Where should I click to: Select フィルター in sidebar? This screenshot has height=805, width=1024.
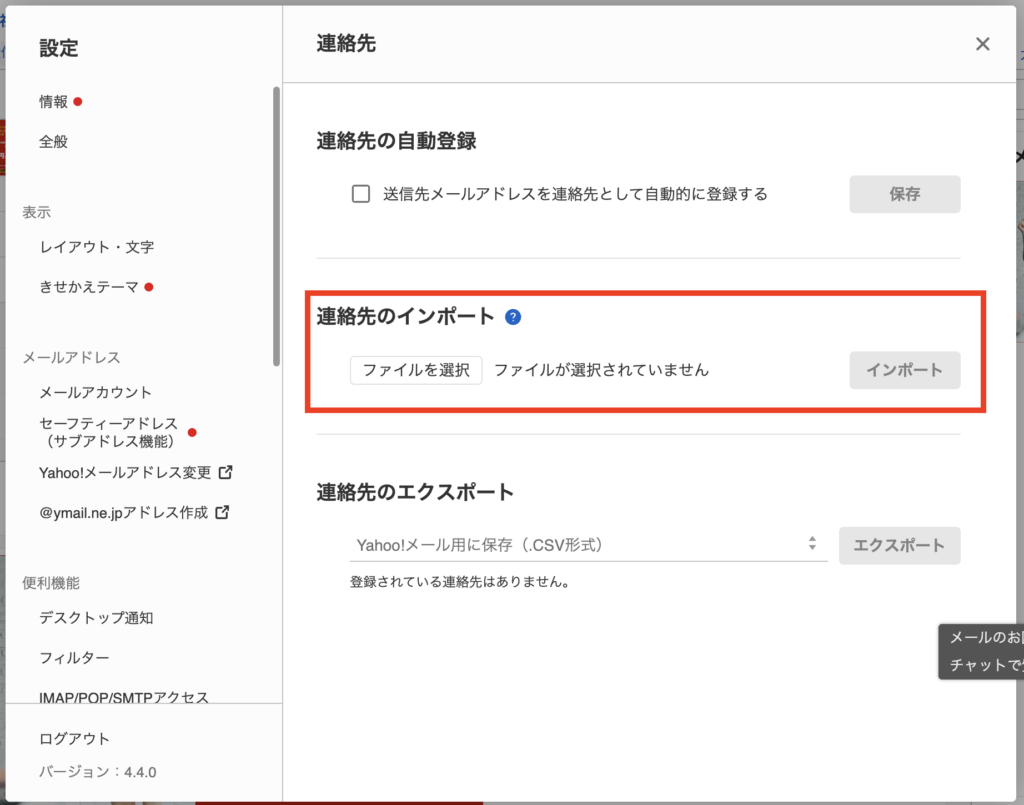pyautogui.click(x=74, y=658)
